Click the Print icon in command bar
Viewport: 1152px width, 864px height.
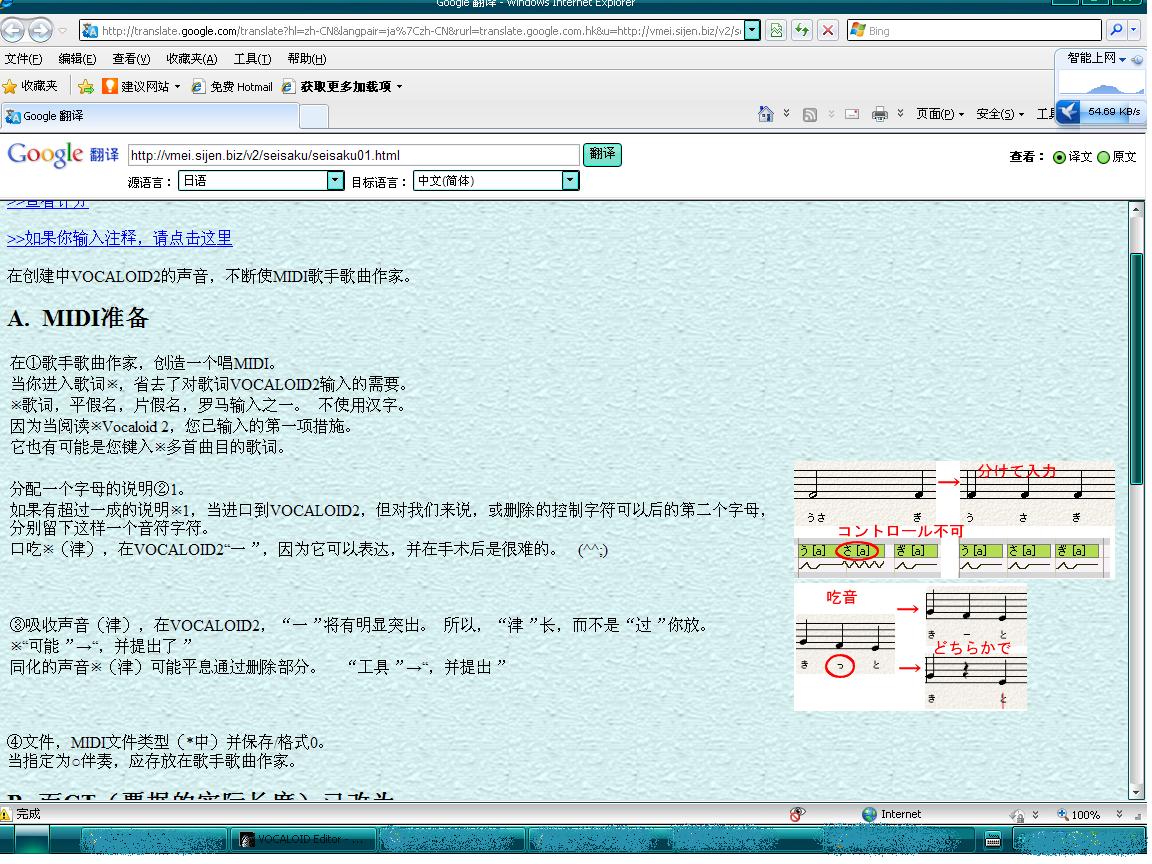(879, 114)
